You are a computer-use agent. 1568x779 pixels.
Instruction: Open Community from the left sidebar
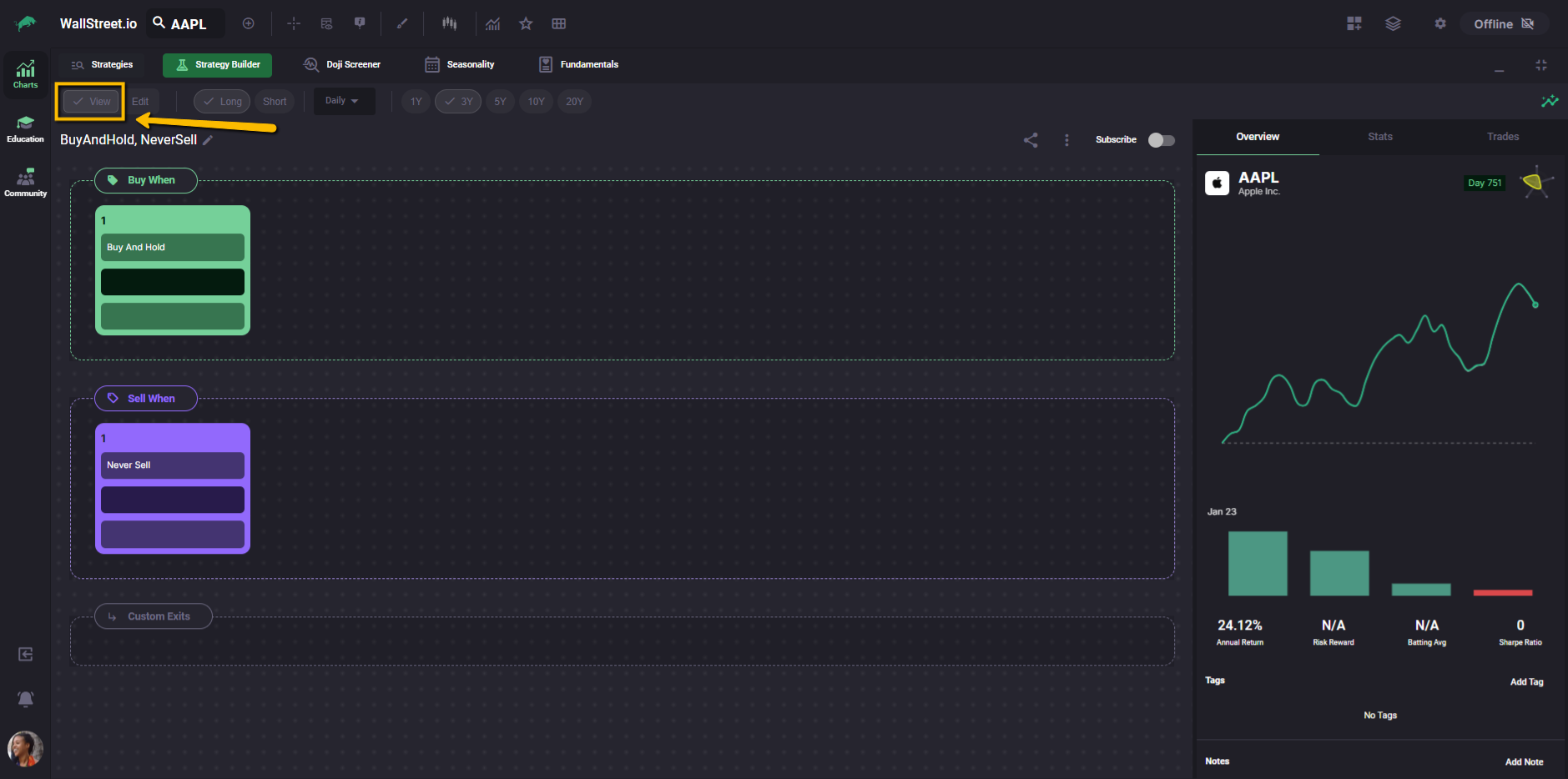25,183
